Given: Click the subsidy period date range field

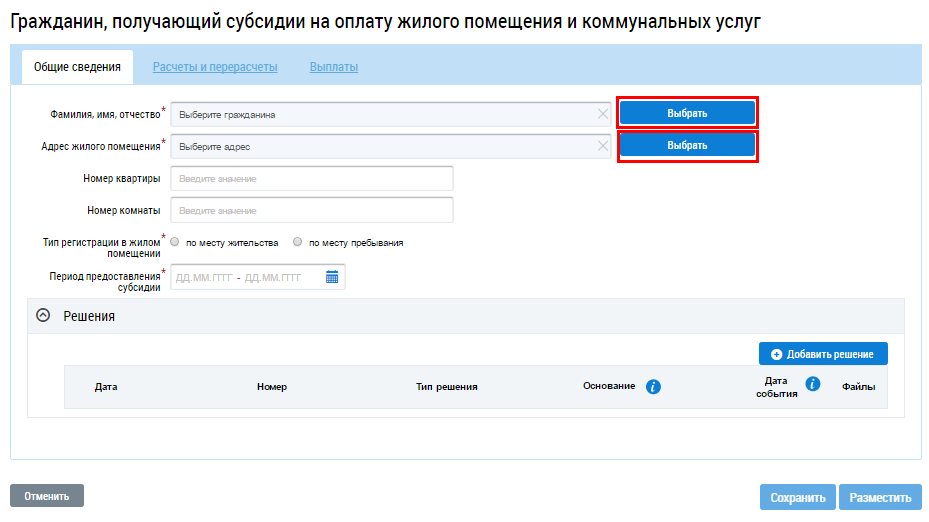Looking at the screenshot, I should [x=245, y=277].
